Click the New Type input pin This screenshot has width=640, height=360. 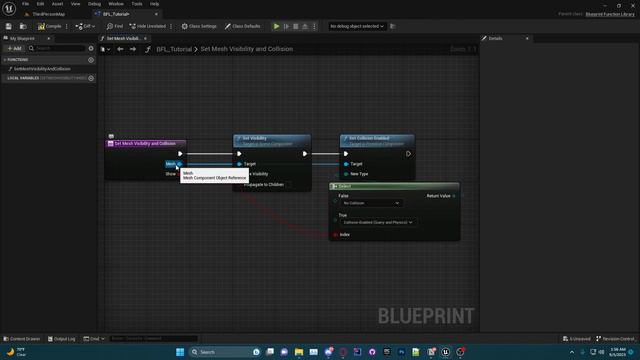(x=346, y=174)
